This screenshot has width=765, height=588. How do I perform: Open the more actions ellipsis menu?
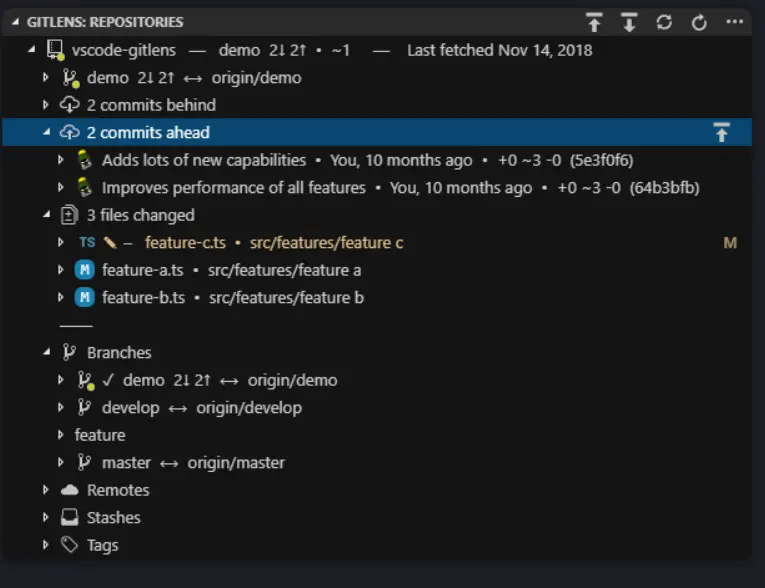click(735, 22)
